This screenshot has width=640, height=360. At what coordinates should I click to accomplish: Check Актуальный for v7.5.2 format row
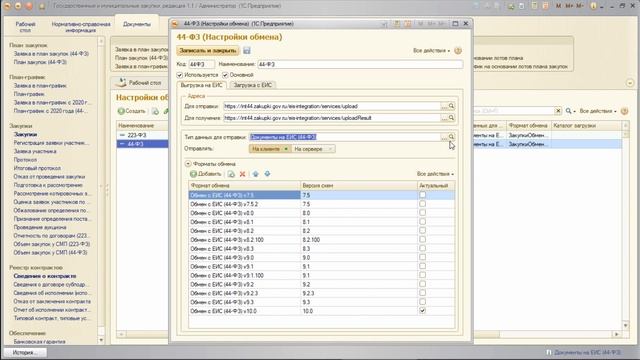[422, 204]
